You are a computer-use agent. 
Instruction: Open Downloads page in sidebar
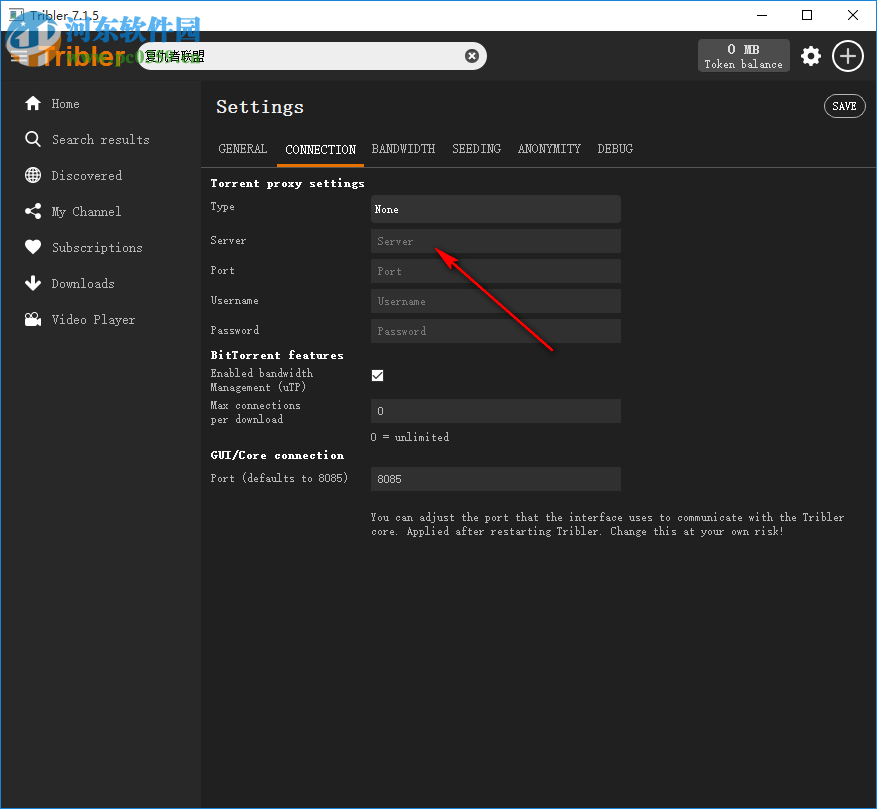point(83,284)
